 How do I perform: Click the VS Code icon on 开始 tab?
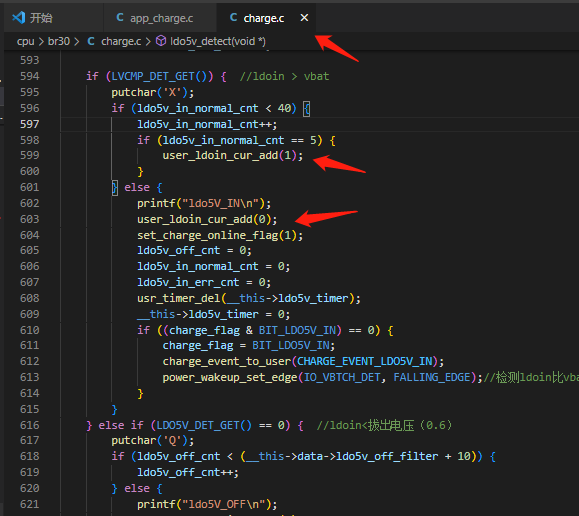coord(18,18)
